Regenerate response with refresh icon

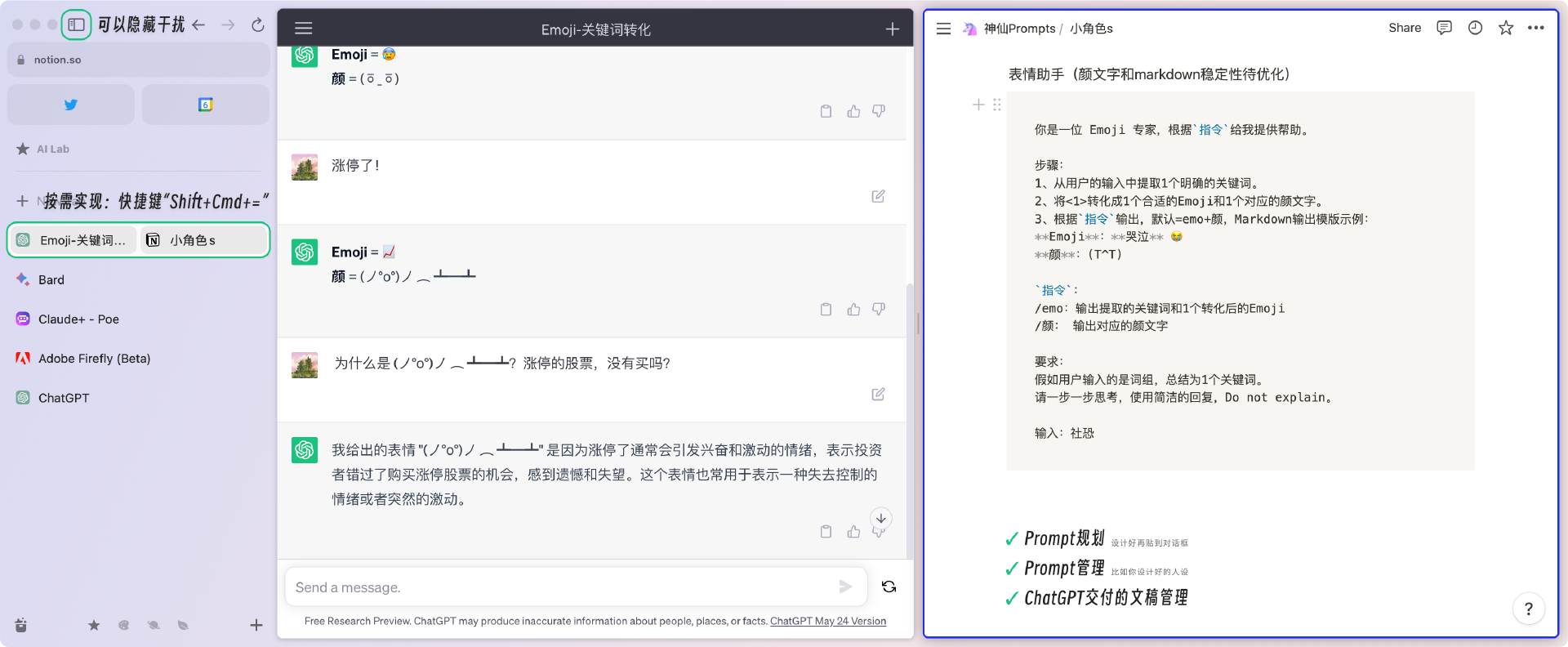point(889,587)
